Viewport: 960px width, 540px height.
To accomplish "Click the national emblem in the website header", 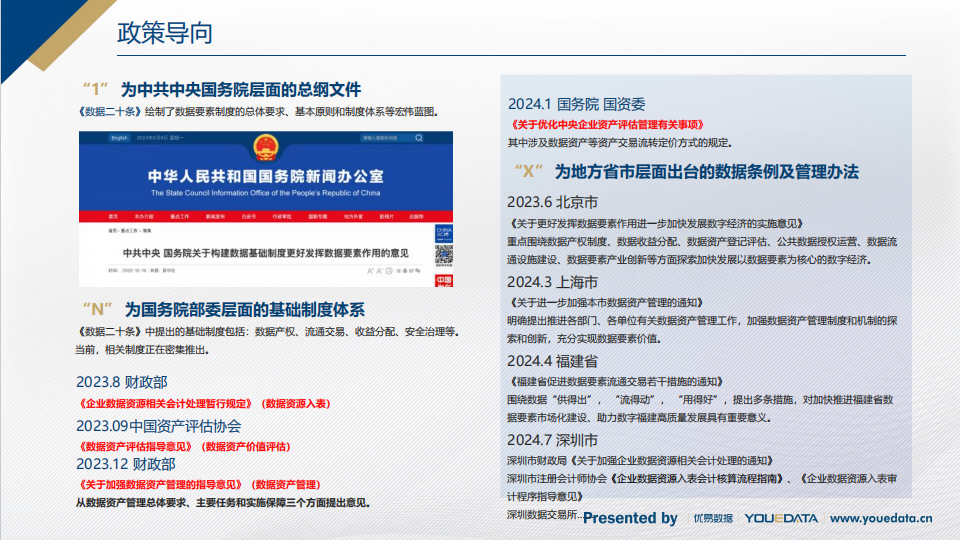I will point(265,150).
